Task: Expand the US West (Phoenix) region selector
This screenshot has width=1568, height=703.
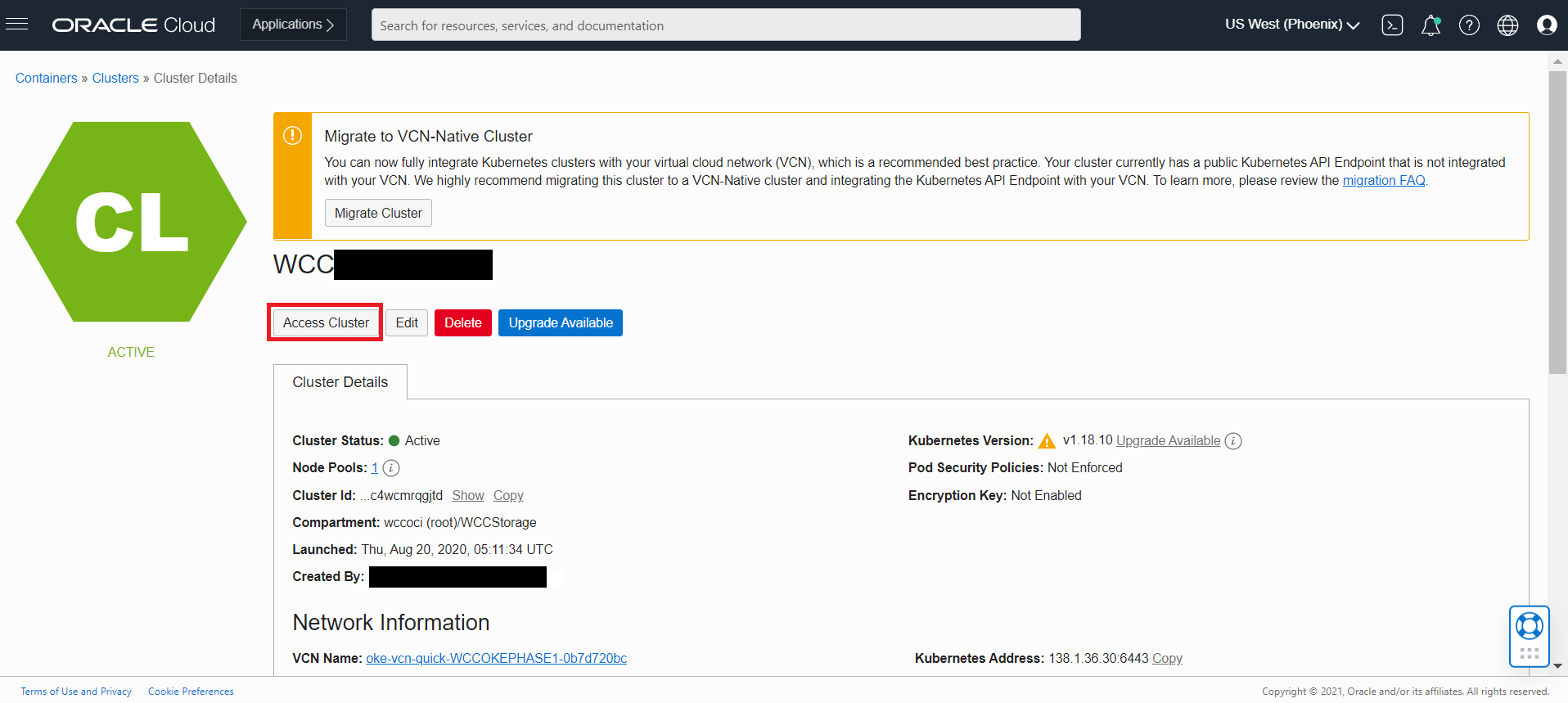Action: (1292, 25)
